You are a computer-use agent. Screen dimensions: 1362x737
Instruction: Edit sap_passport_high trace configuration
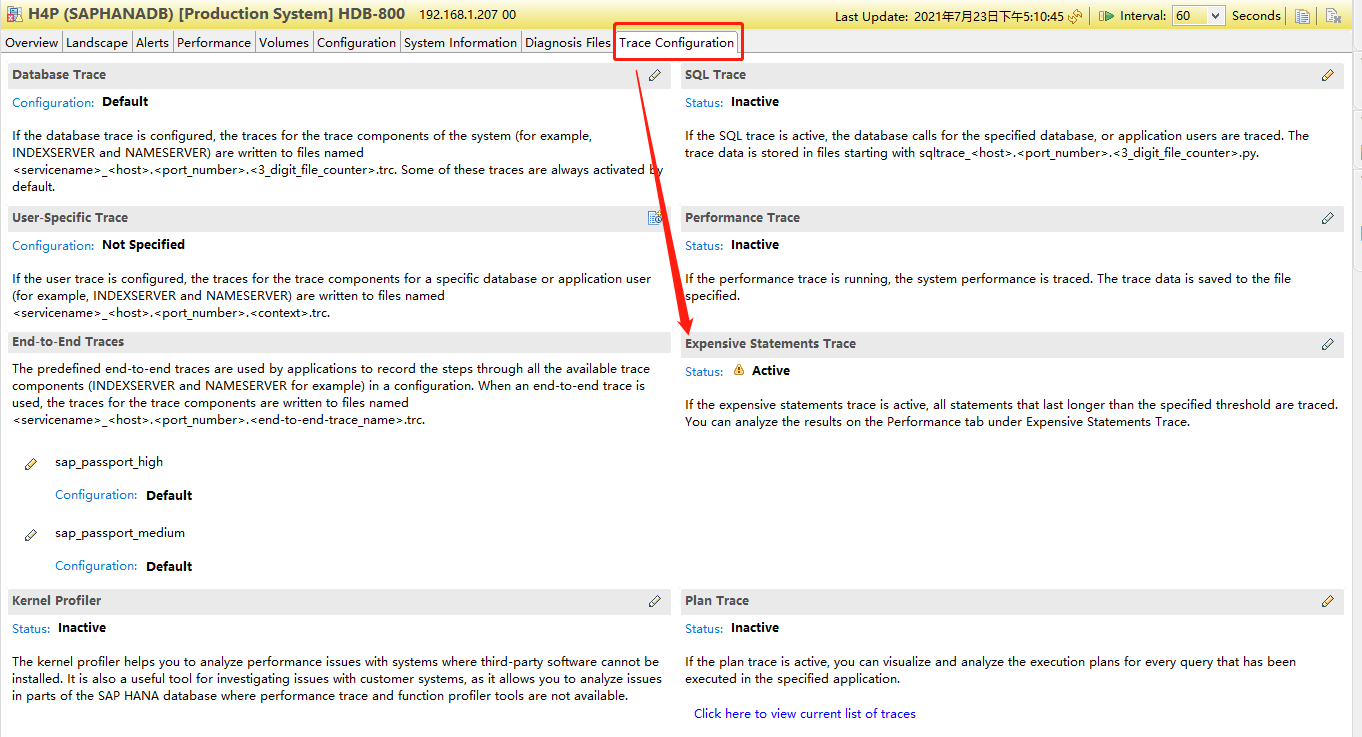pyautogui.click(x=31, y=464)
